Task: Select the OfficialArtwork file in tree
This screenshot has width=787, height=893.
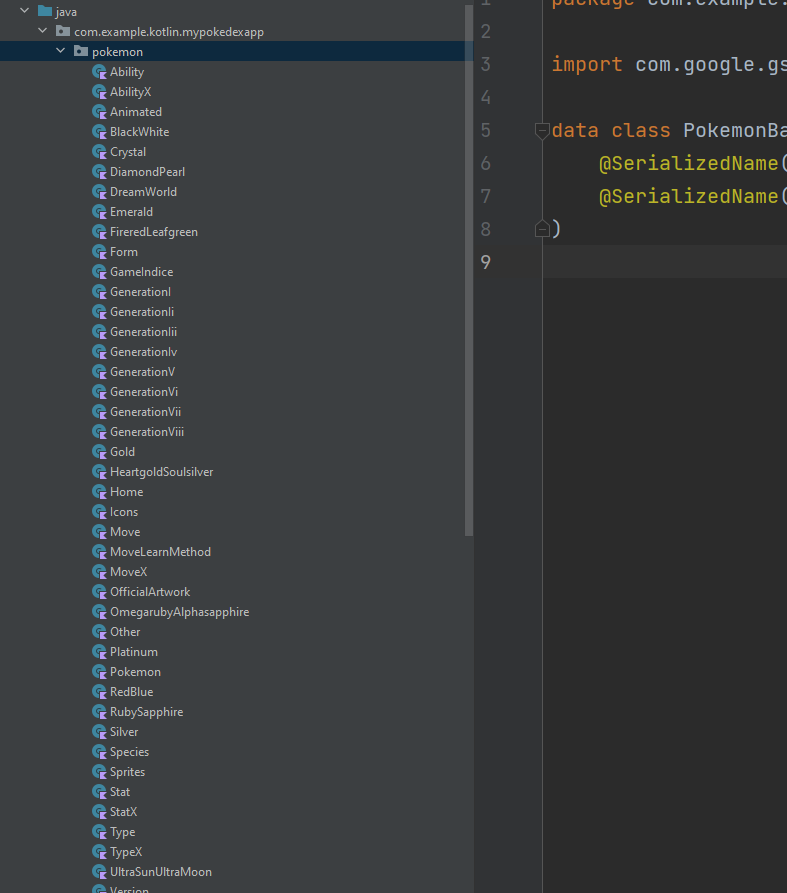Action: point(149,592)
